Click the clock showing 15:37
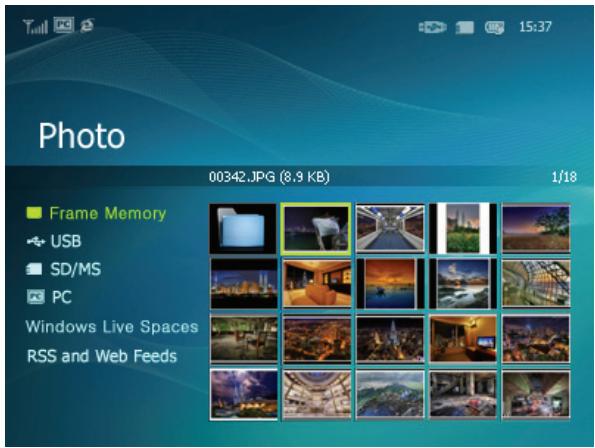595x448 pixels. pyautogui.click(x=535, y=27)
